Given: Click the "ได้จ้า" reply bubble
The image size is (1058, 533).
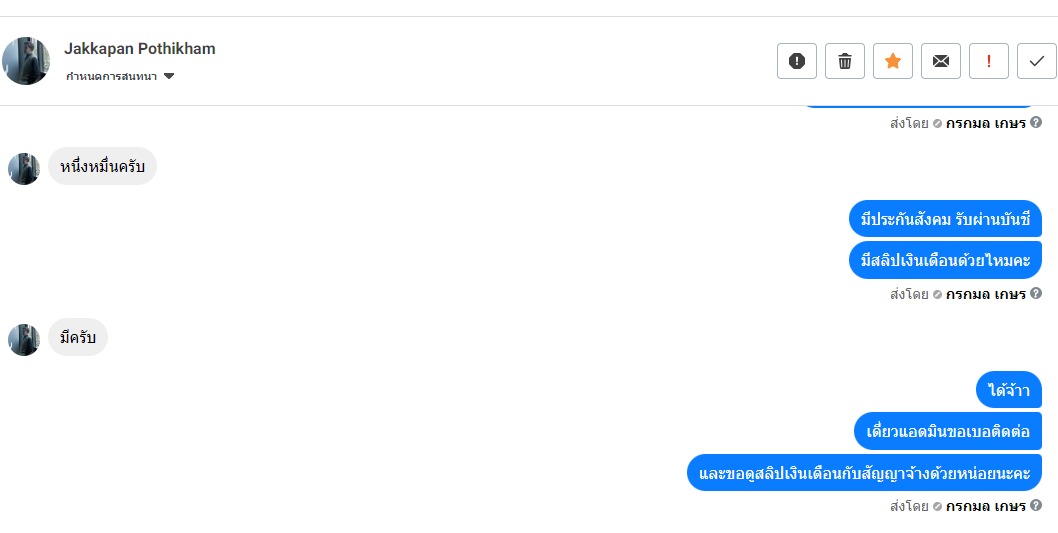Looking at the screenshot, I should [x=1008, y=390].
